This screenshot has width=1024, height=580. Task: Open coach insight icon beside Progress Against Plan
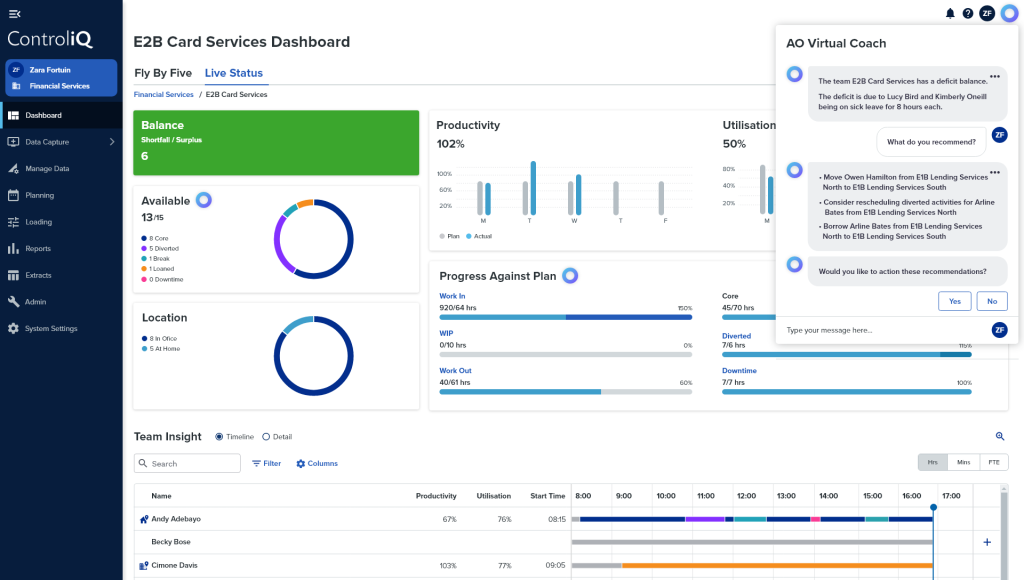(x=570, y=276)
